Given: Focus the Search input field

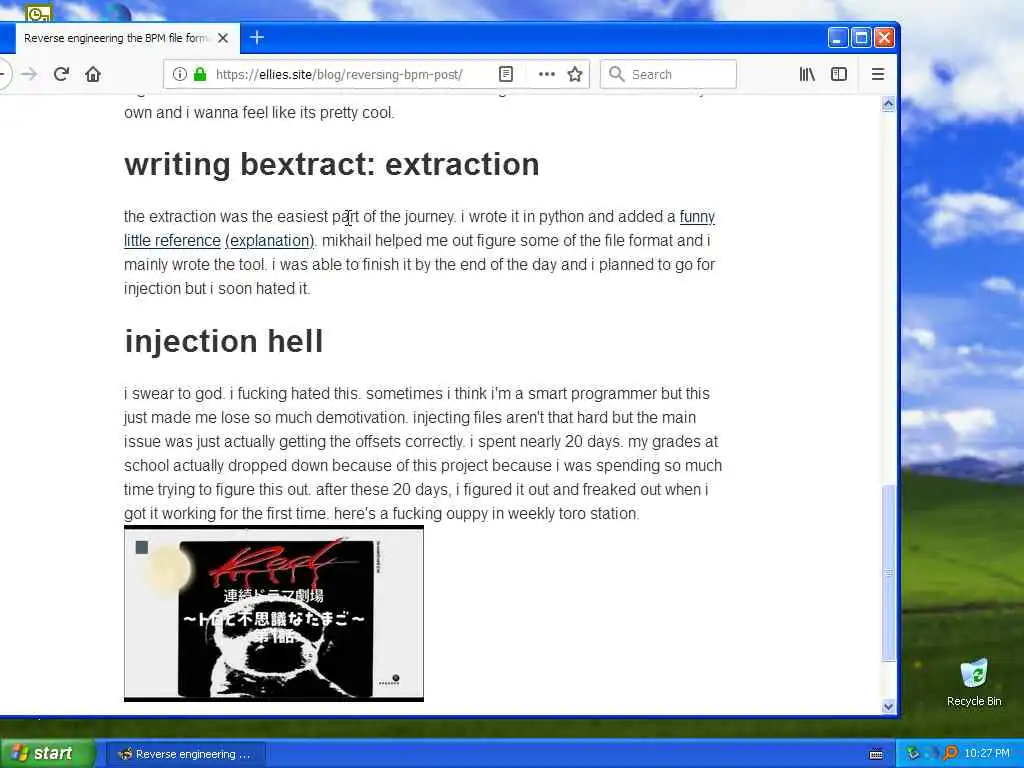Looking at the screenshot, I should pos(668,74).
